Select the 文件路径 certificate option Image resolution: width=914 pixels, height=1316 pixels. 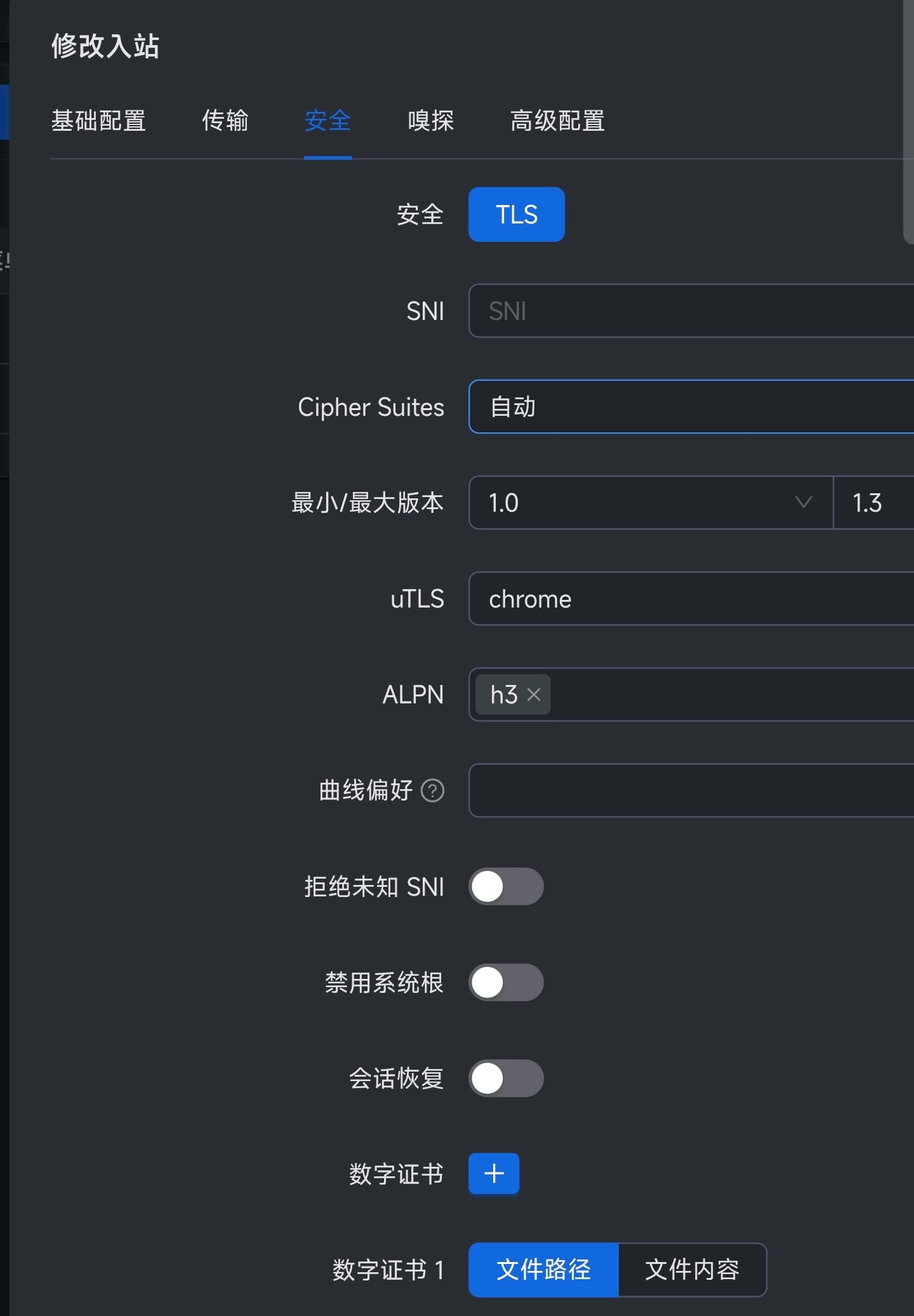click(x=543, y=1270)
